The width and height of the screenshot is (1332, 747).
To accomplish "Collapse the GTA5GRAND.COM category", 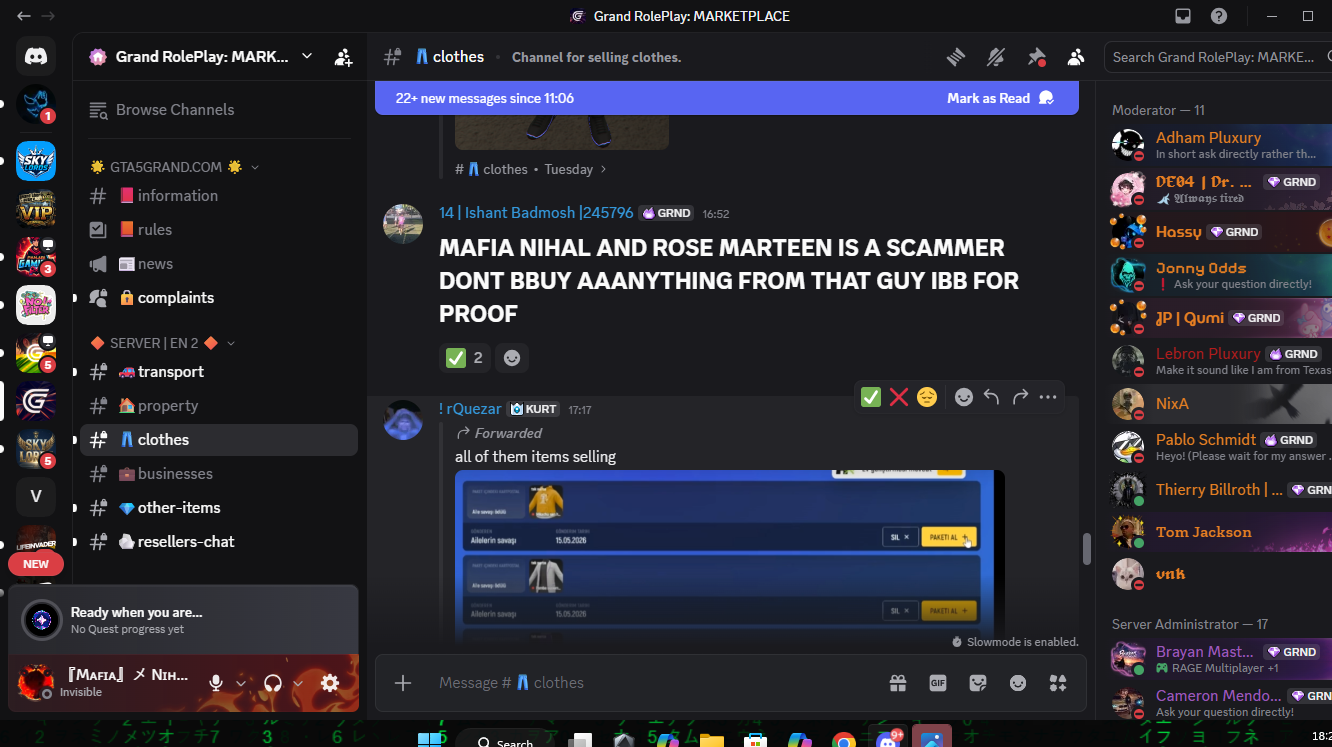I will [174, 167].
